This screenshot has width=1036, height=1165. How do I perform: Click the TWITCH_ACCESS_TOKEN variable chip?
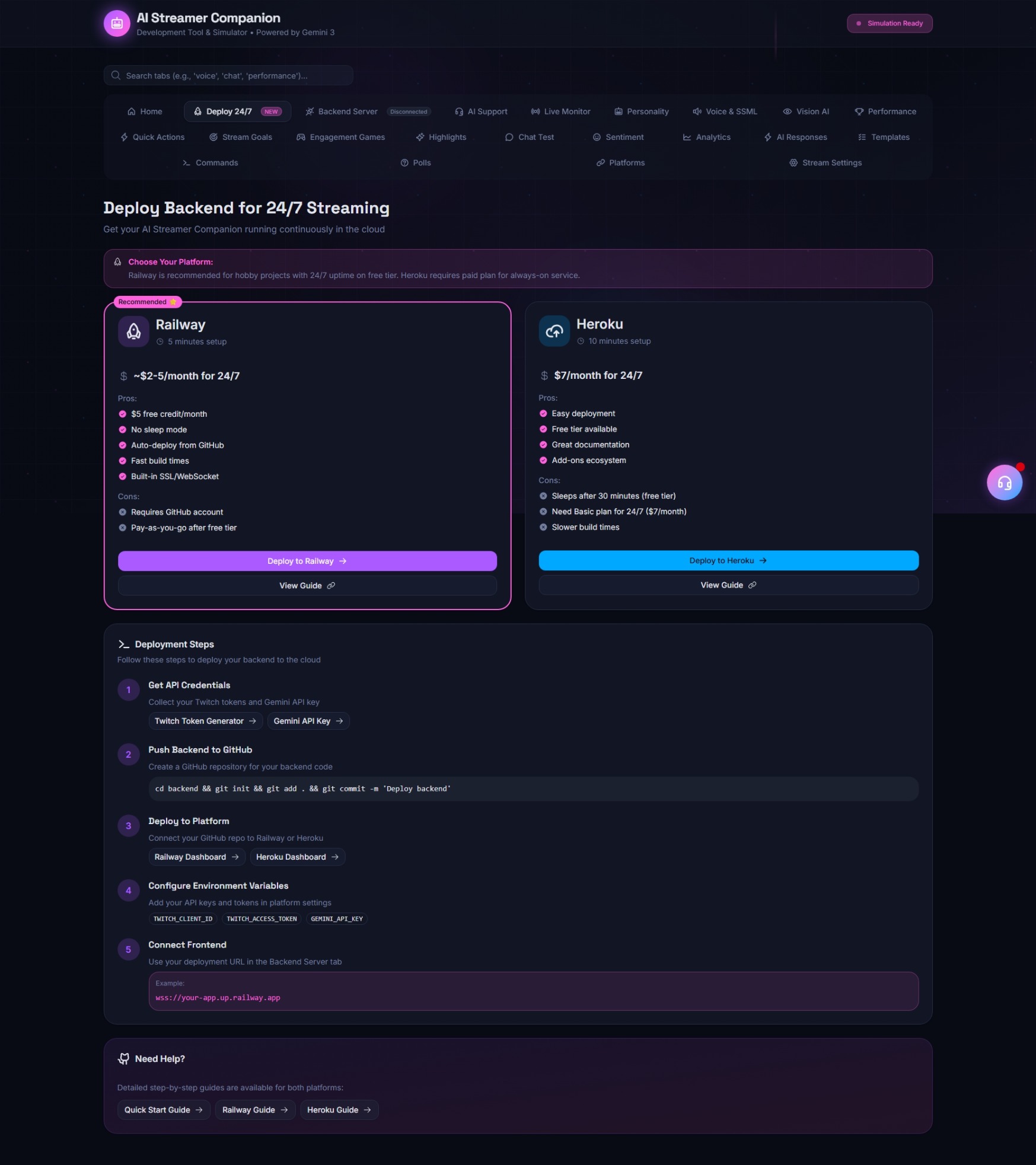pos(262,919)
